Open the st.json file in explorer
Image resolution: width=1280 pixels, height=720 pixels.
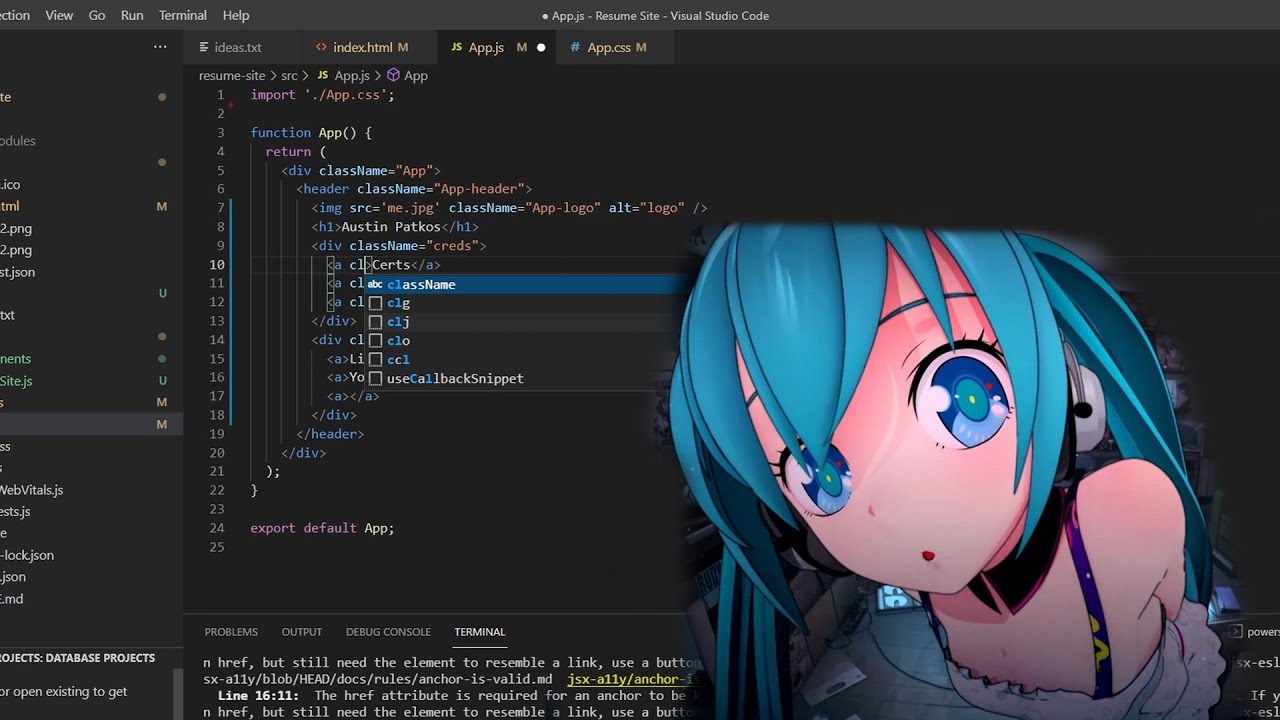click(17, 272)
